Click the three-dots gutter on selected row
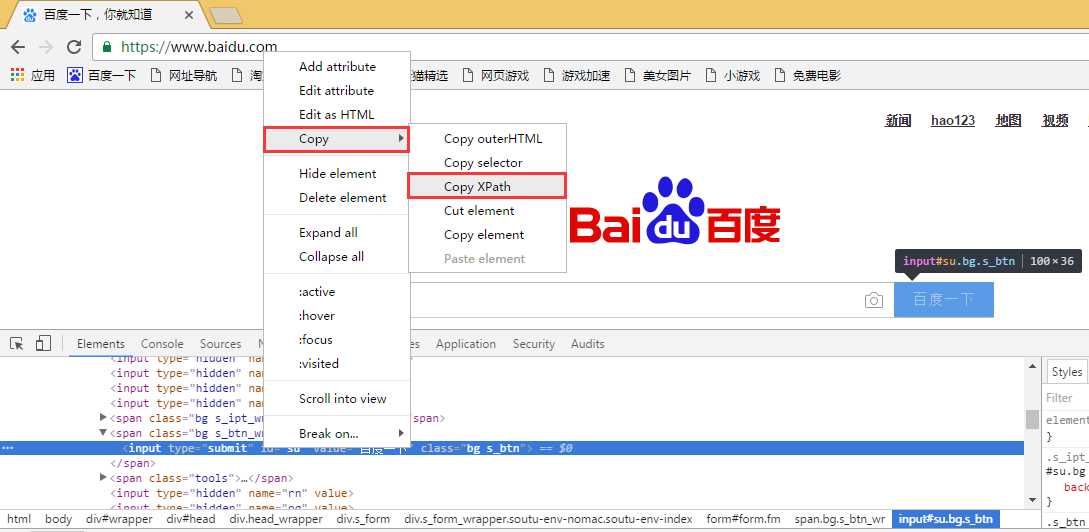 (8, 448)
